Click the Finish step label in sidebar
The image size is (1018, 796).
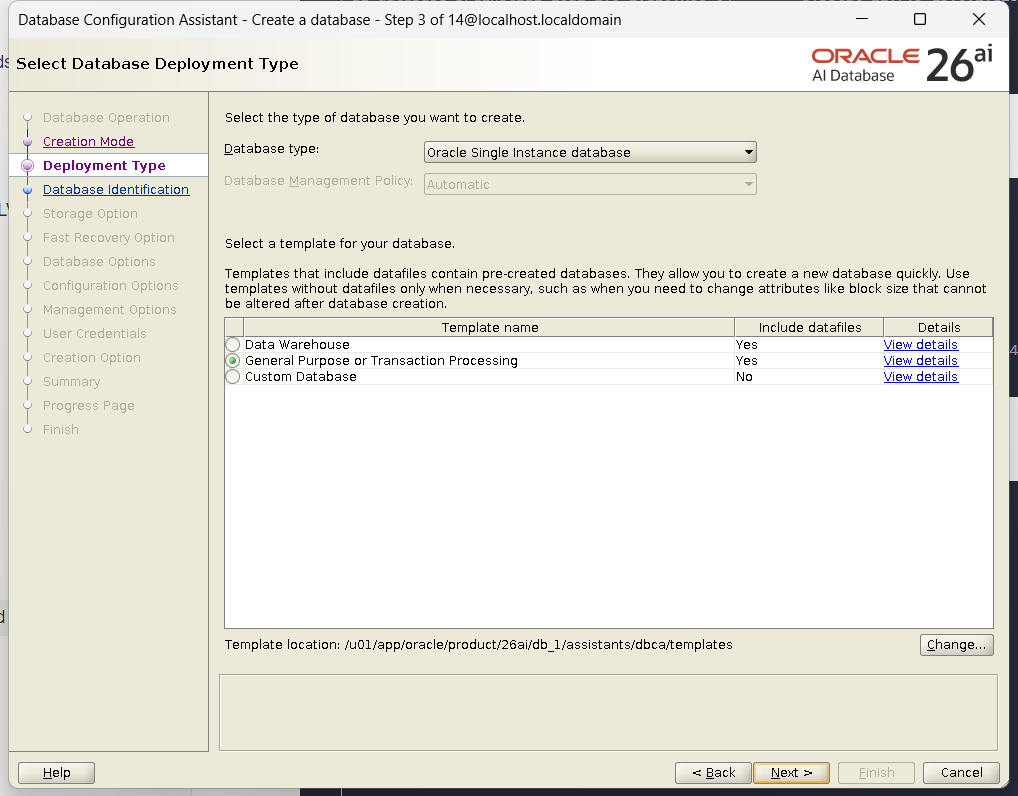(x=60, y=430)
